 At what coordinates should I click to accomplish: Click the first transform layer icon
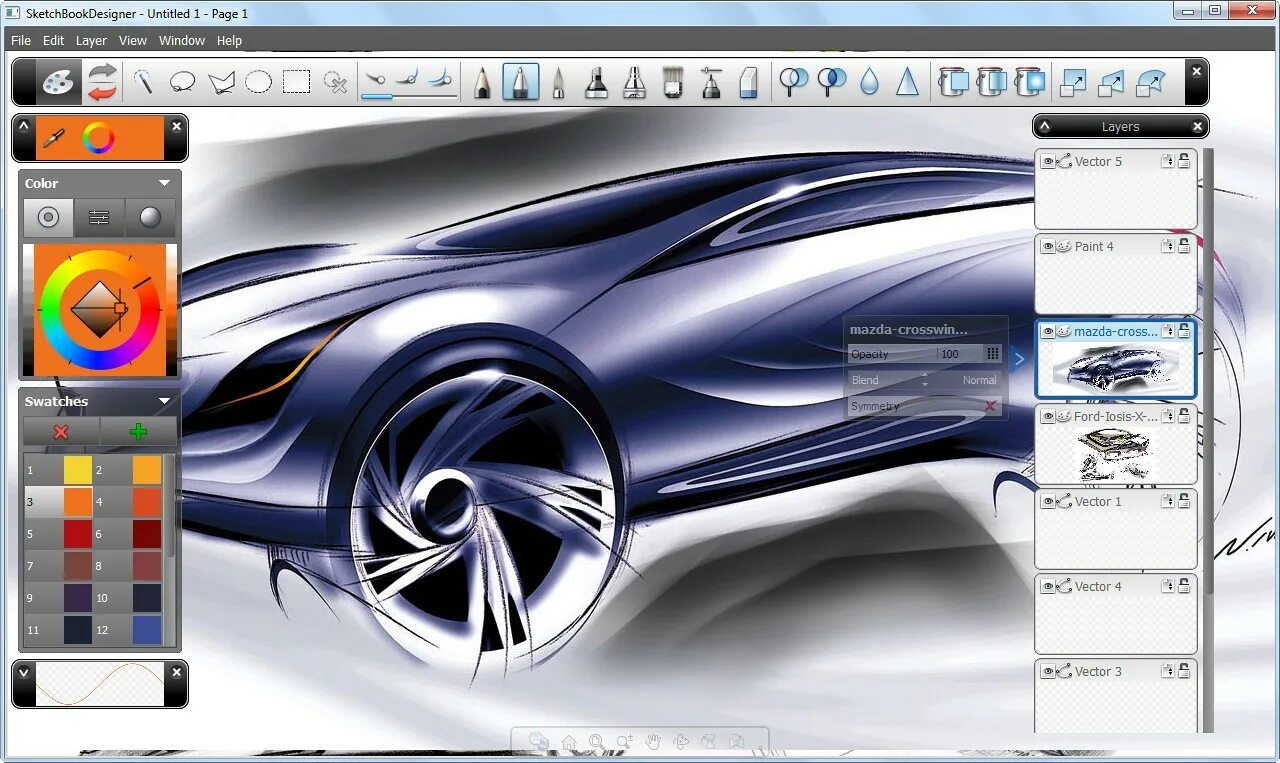pyautogui.click(x=1073, y=82)
